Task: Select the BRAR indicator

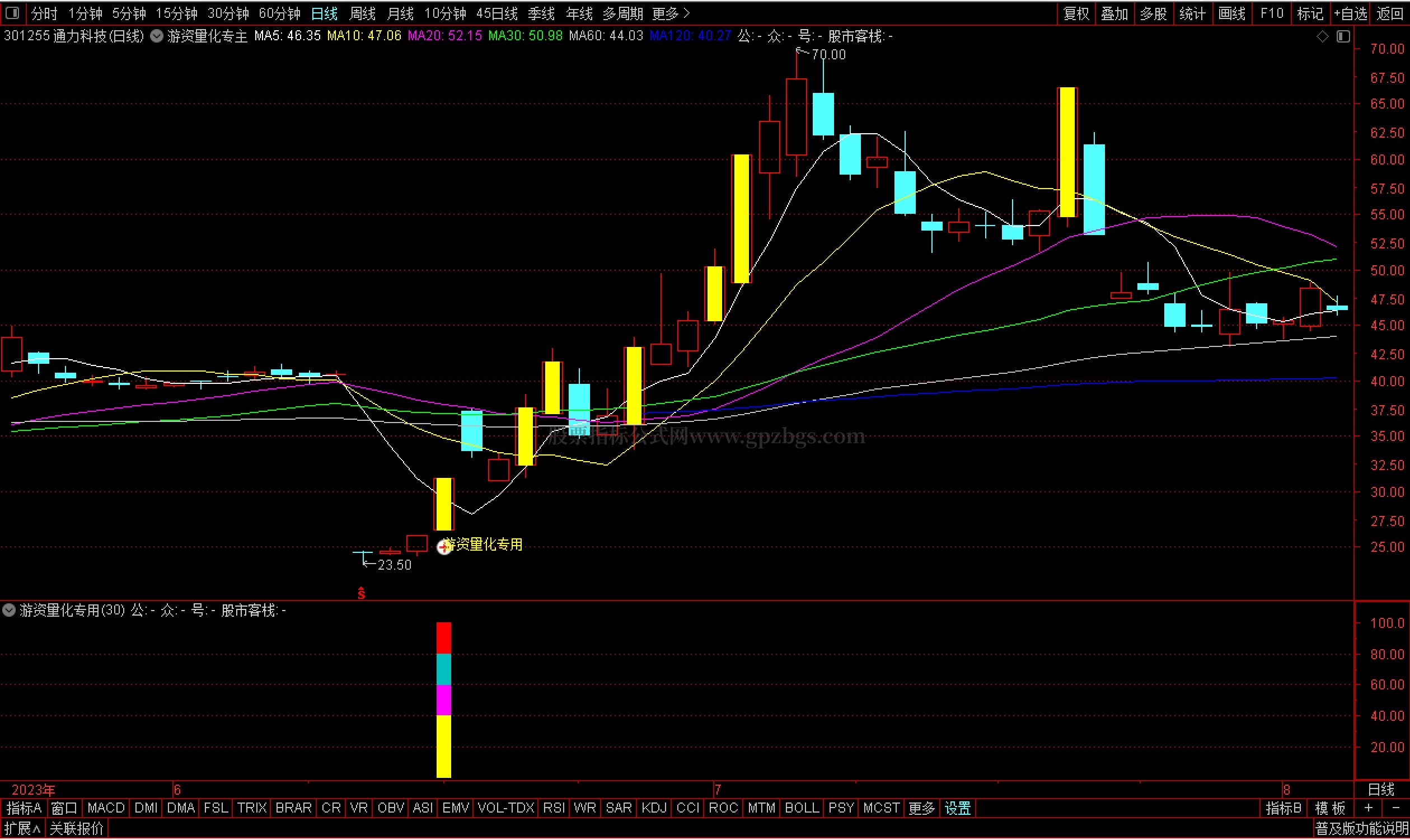Action: pos(293,809)
